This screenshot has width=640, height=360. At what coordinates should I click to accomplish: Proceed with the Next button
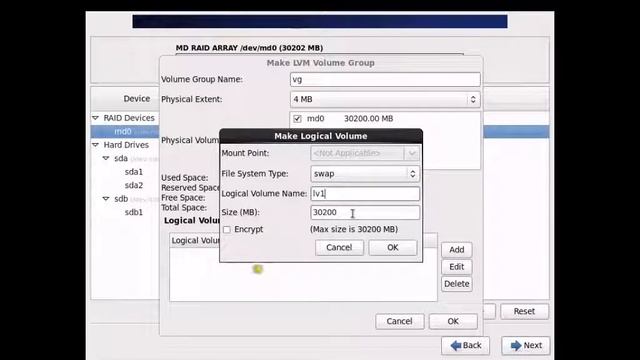tap(526, 346)
